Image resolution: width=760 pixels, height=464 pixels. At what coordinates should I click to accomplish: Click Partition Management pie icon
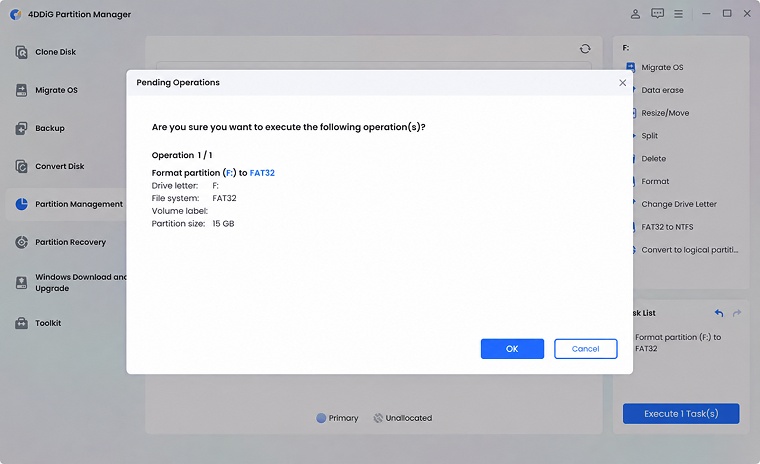pyautogui.click(x=21, y=204)
